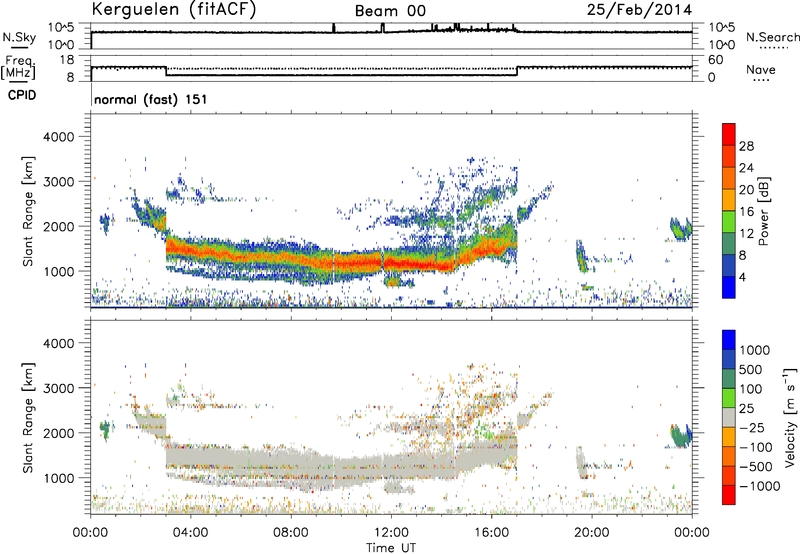Click the 'Freq. [MHz]' axis label
The height and width of the screenshot is (554, 800).
(x=18, y=67)
